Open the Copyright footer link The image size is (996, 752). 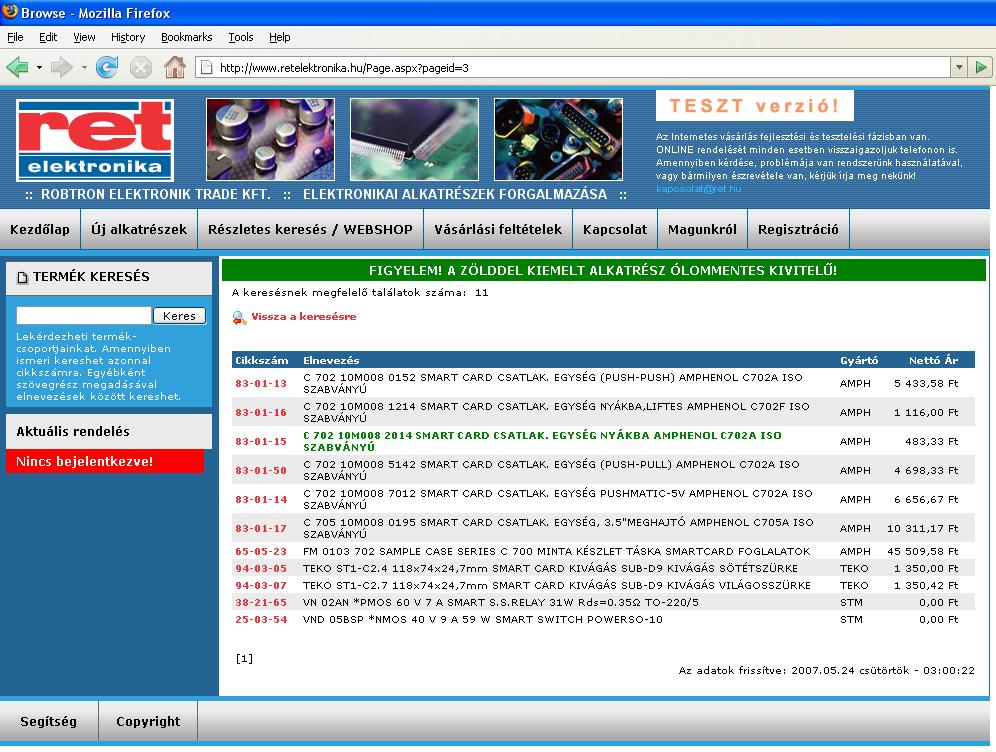pyautogui.click(x=148, y=721)
